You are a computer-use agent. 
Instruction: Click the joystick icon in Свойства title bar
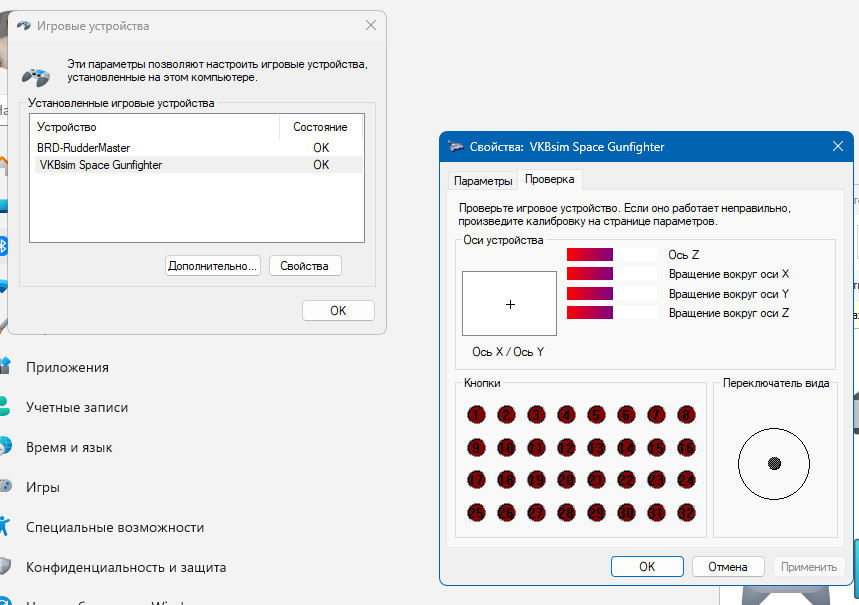[x=456, y=146]
